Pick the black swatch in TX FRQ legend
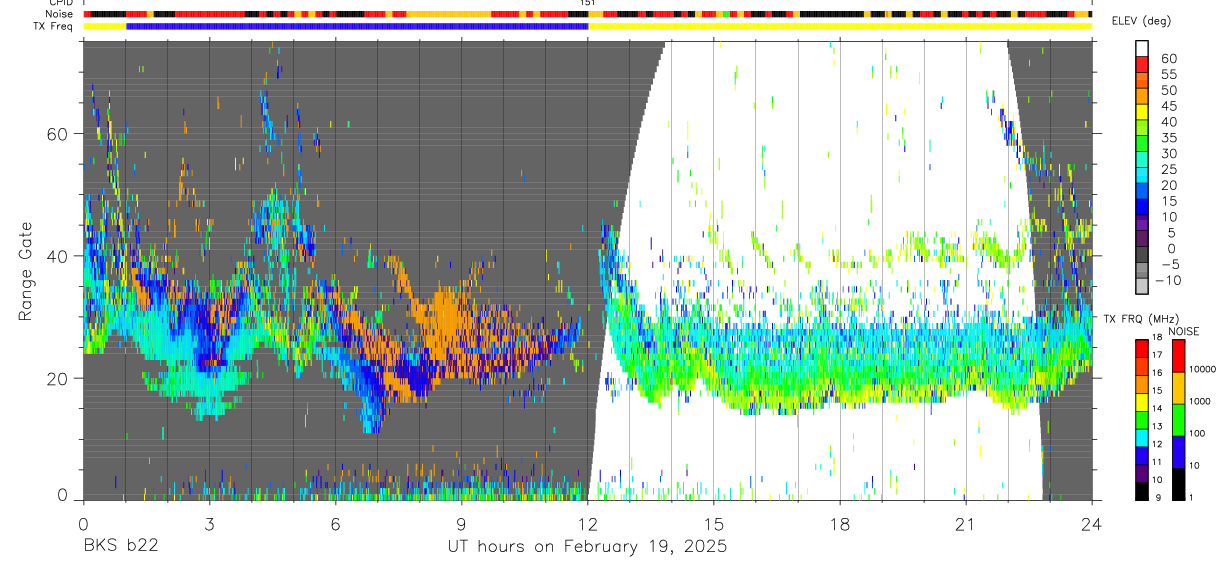Screen dimensions: 1228x567 click(1142, 491)
